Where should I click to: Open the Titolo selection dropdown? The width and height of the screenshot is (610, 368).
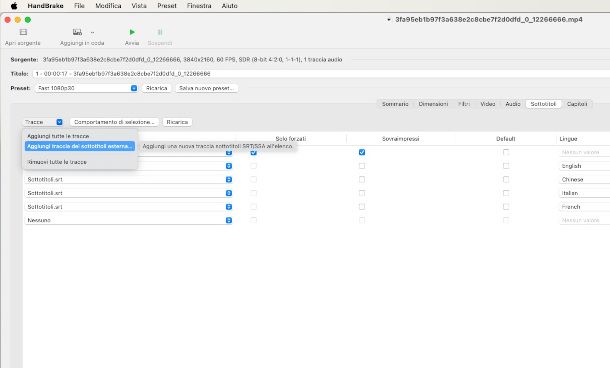(x=321, y=74)
